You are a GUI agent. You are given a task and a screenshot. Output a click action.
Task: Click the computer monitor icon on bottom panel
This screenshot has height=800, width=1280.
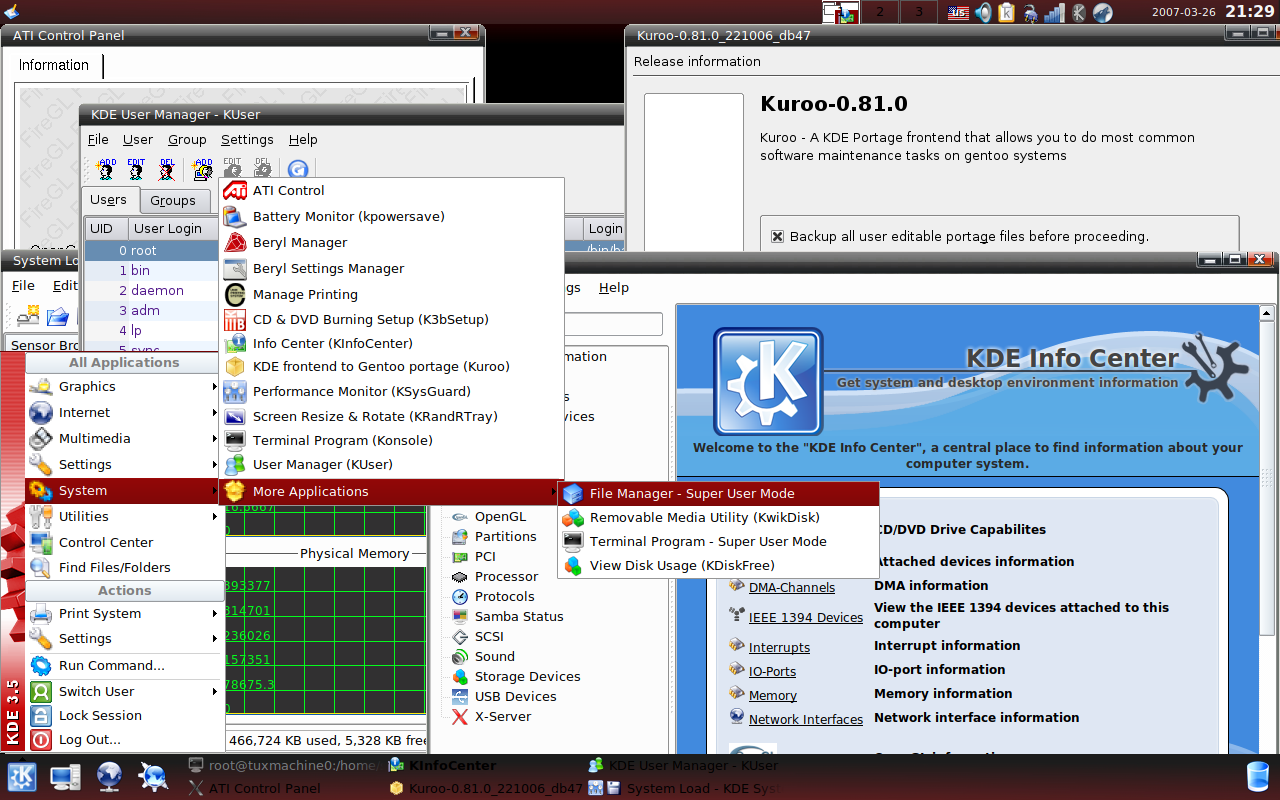click(66, 777)
